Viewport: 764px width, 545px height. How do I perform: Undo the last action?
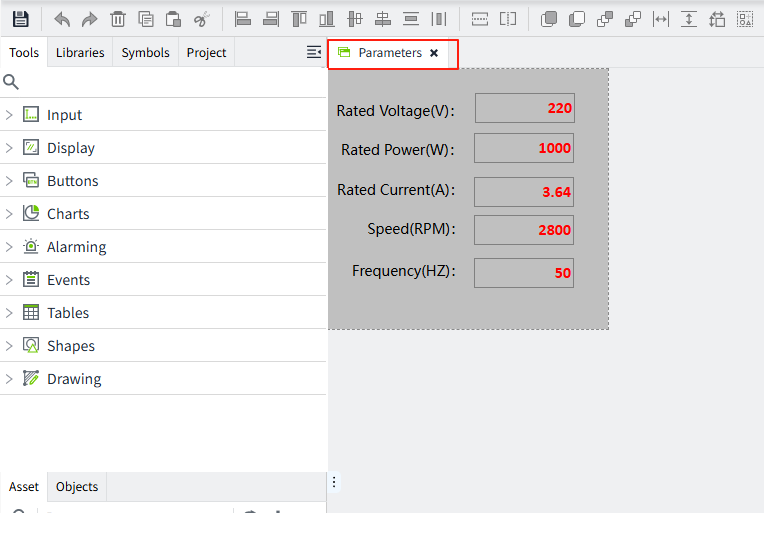coord(62,19)
